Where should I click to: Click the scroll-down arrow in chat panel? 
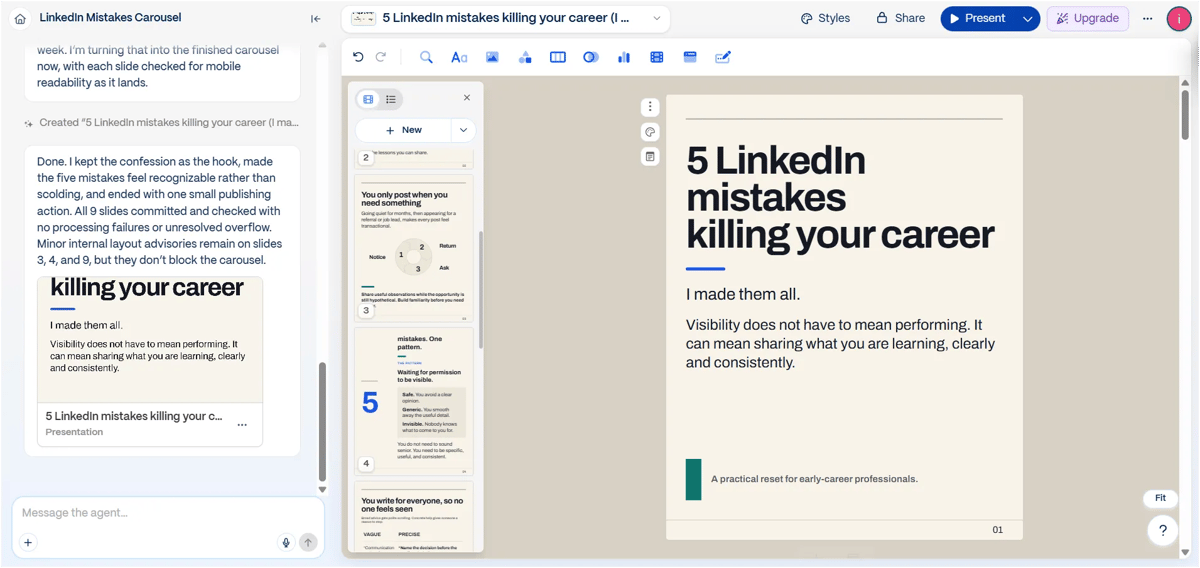[322, 490]
